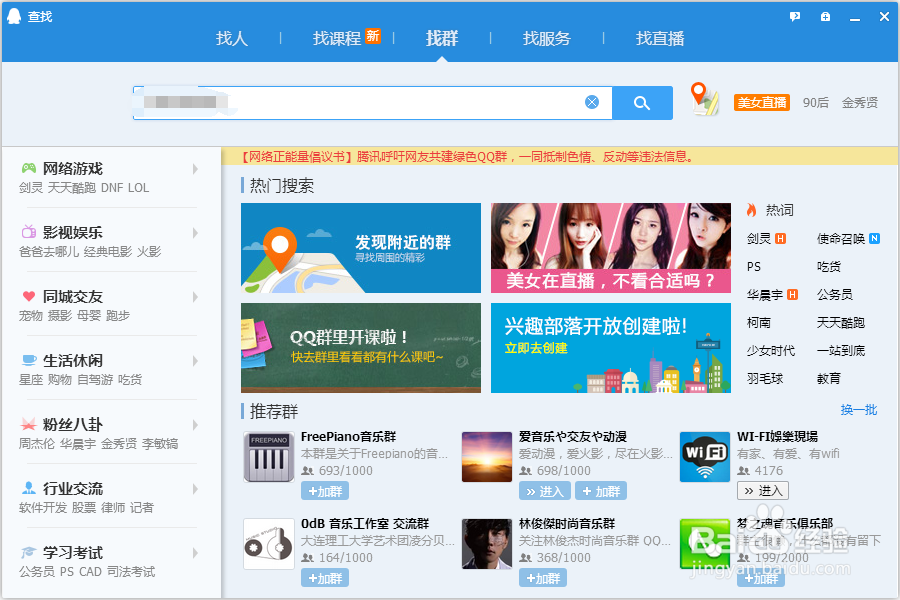Screen dimensions: 900x600
Task: Select the 找群 tab
Action: point(442,38)
